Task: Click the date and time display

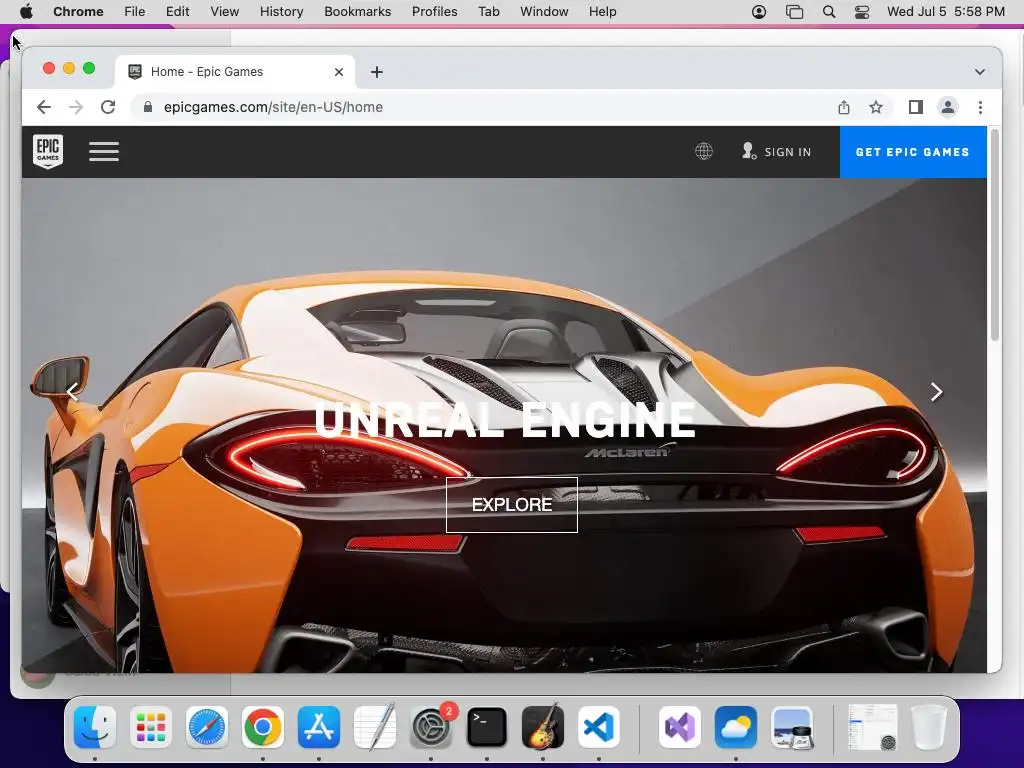Action: 946,12
